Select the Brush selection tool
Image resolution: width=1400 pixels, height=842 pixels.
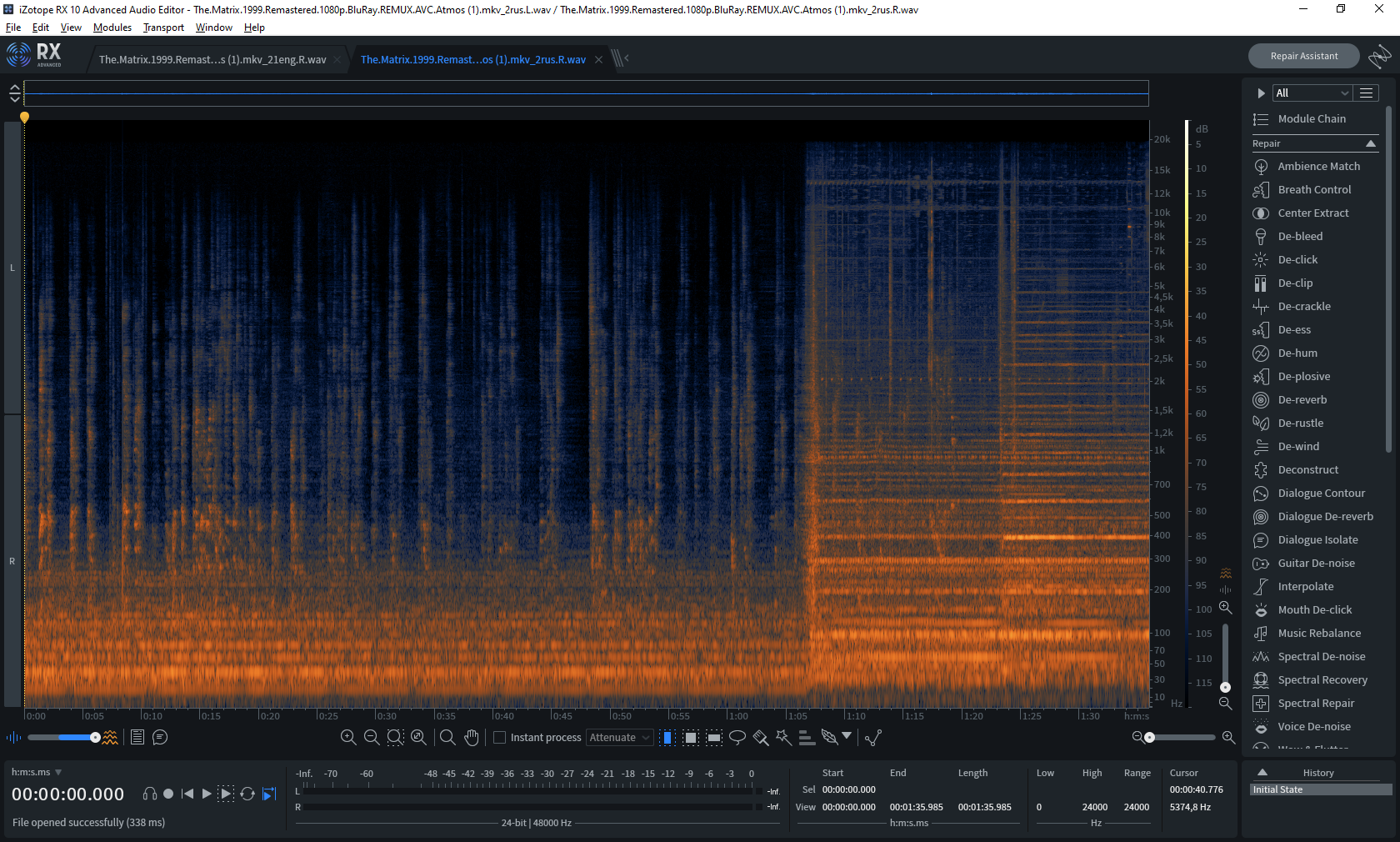(x=761, y=738)
